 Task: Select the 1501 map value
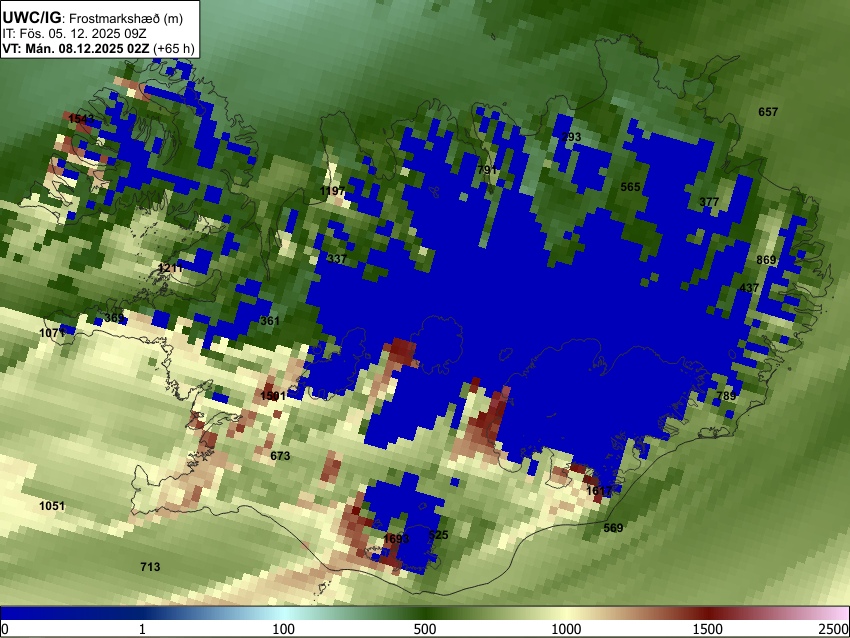click(x=273, y=396)
